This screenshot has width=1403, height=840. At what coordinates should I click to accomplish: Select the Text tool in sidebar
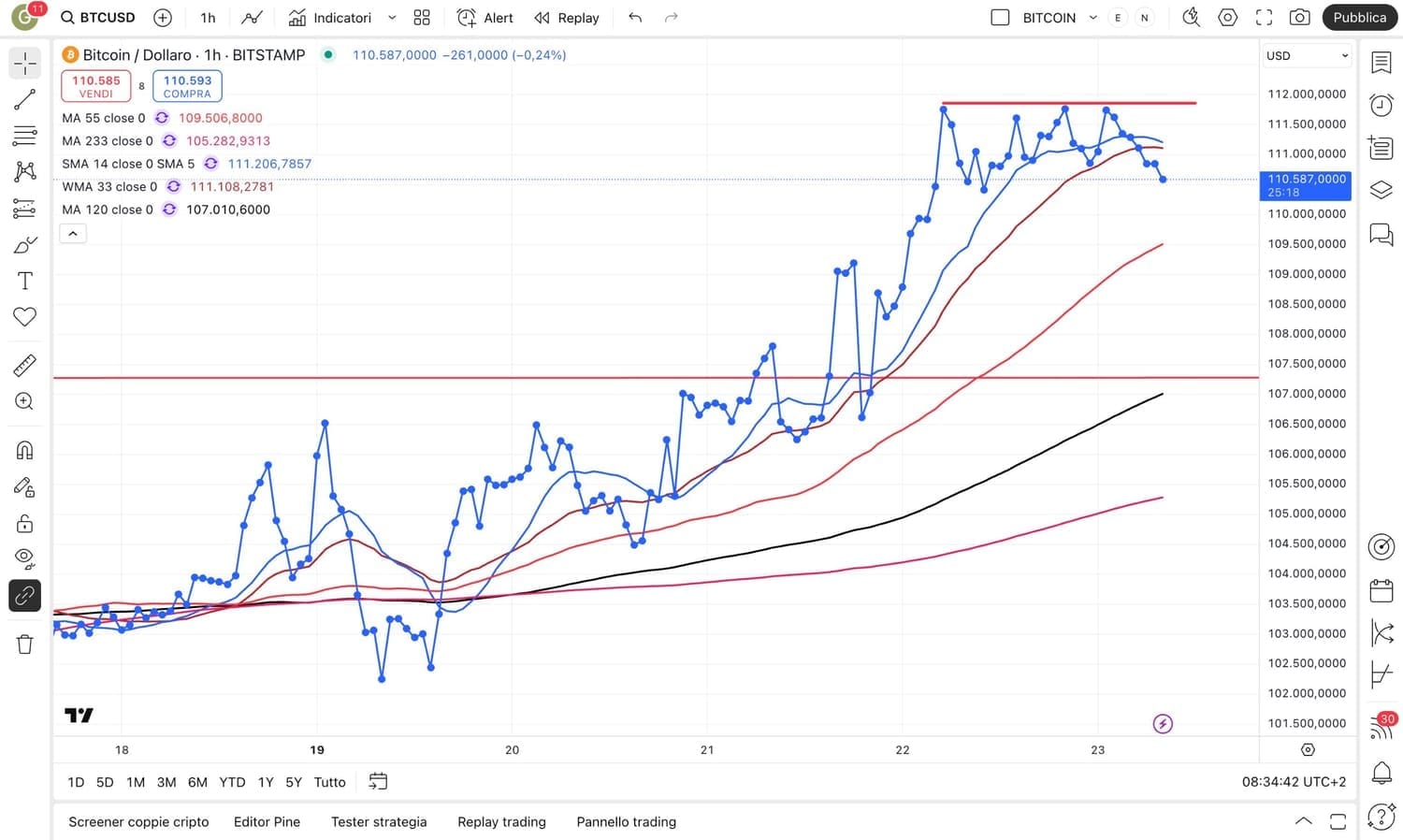(x=25, y=281)
